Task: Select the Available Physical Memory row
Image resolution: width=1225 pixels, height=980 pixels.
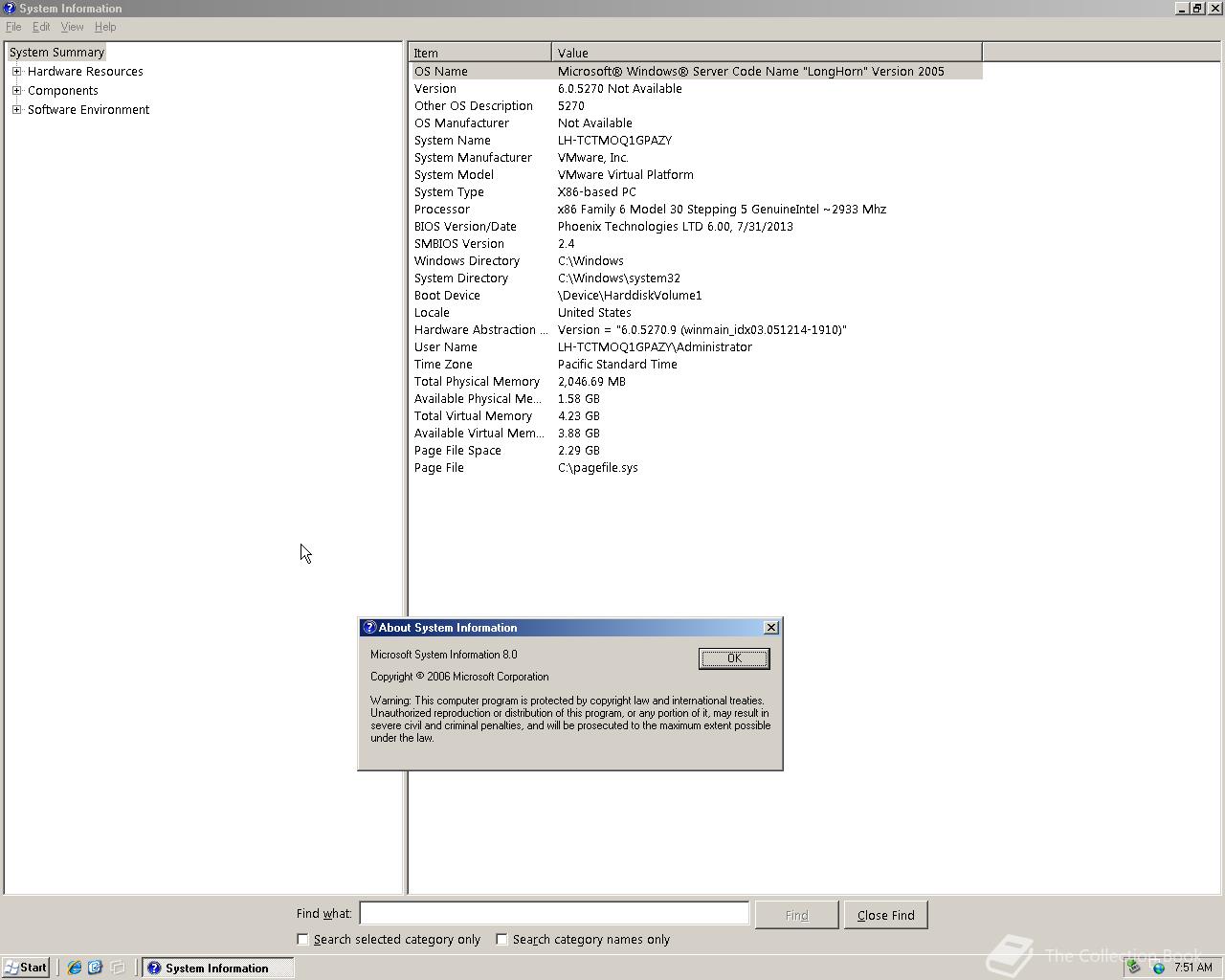Action: [697, 399]
